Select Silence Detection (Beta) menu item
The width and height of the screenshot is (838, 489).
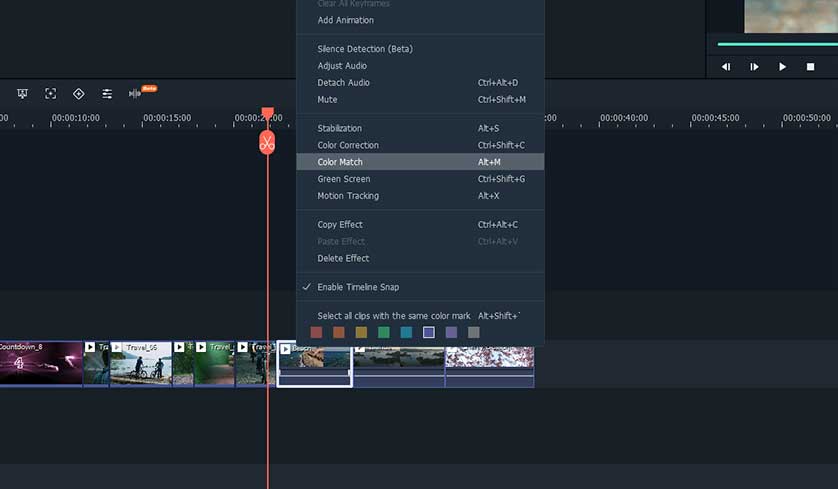(x=420, y=49)
